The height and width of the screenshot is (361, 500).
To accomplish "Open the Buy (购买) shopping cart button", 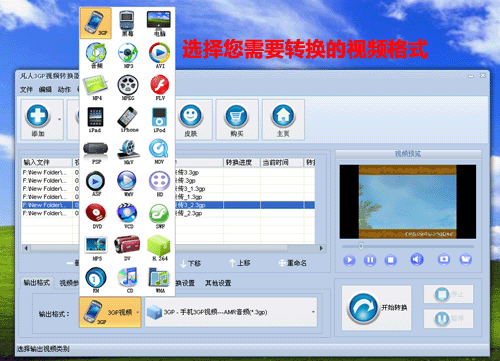I will [237, 120].
